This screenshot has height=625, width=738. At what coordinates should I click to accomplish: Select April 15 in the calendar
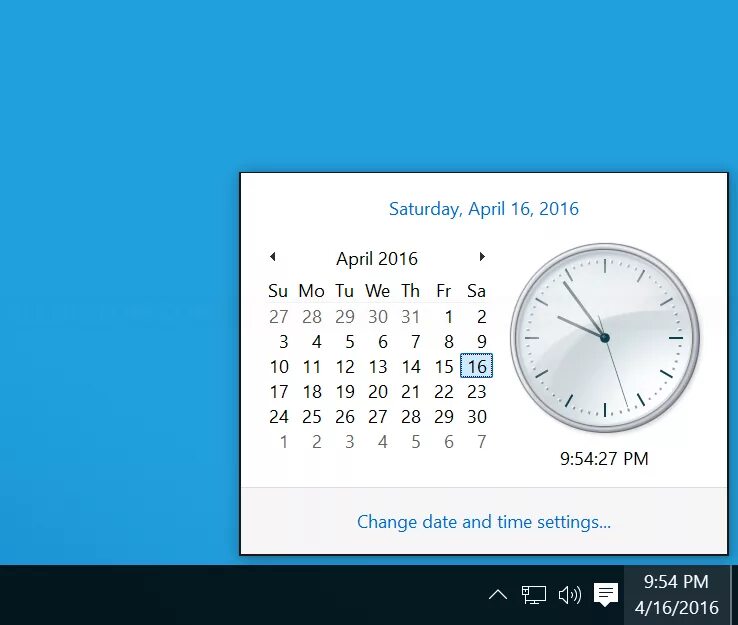pos(444,367)
